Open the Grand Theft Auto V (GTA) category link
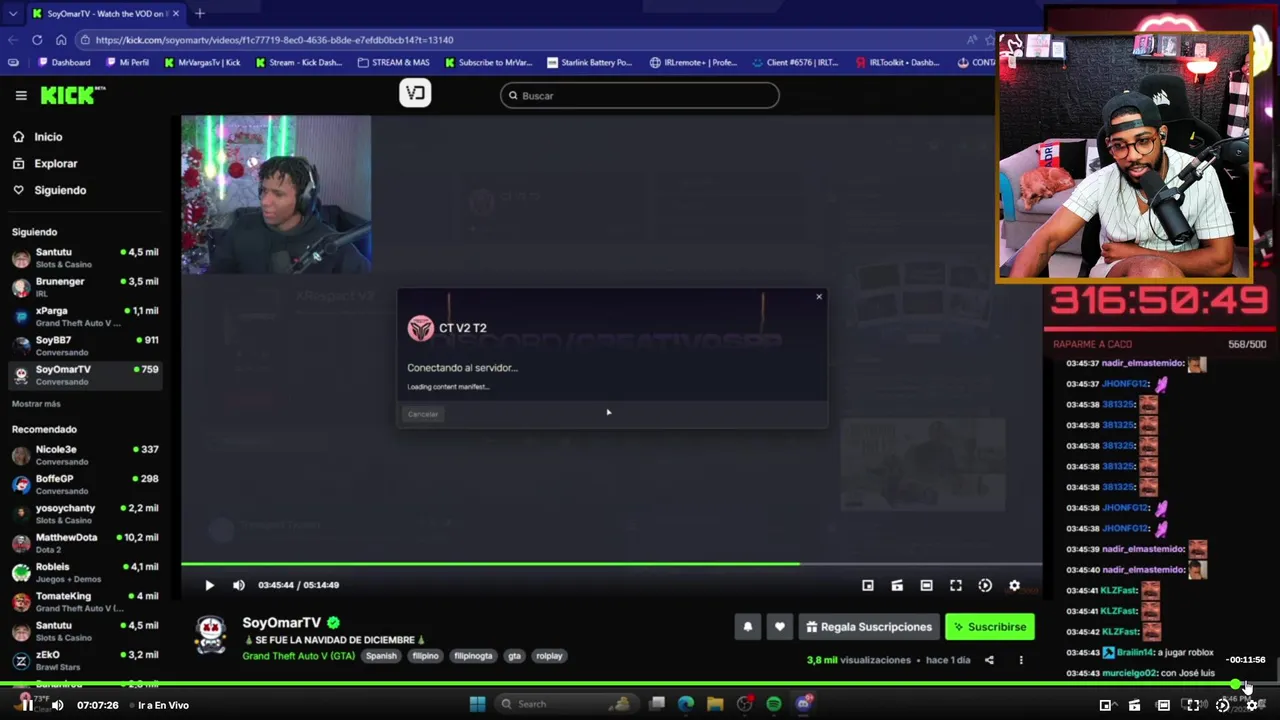 [x=299, y=656]
